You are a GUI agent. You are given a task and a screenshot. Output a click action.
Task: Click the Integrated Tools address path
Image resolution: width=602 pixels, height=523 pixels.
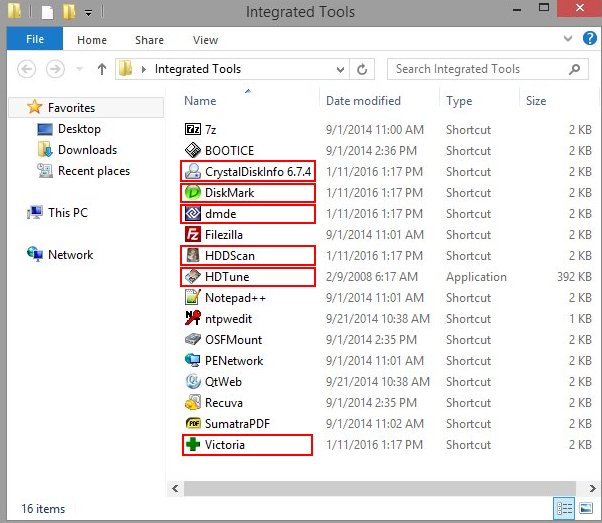pyautogui.click(x=198, y=69)
